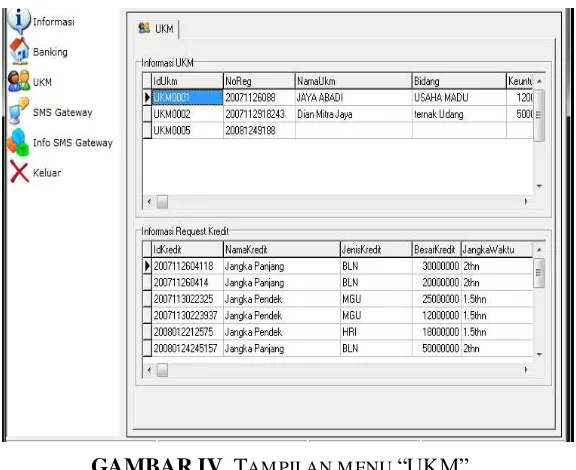
Task: Click UKM grid horizontal scroll left arrow
Action: pyautogui.click(x=149, y=201)
